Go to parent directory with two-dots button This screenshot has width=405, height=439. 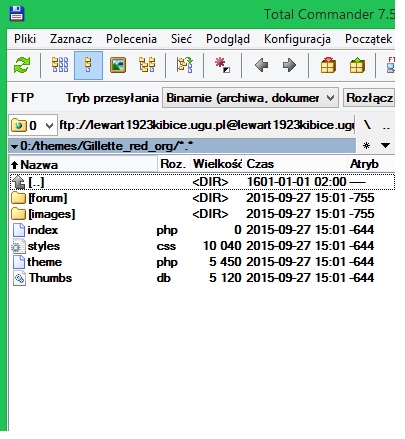pos(386,127)
